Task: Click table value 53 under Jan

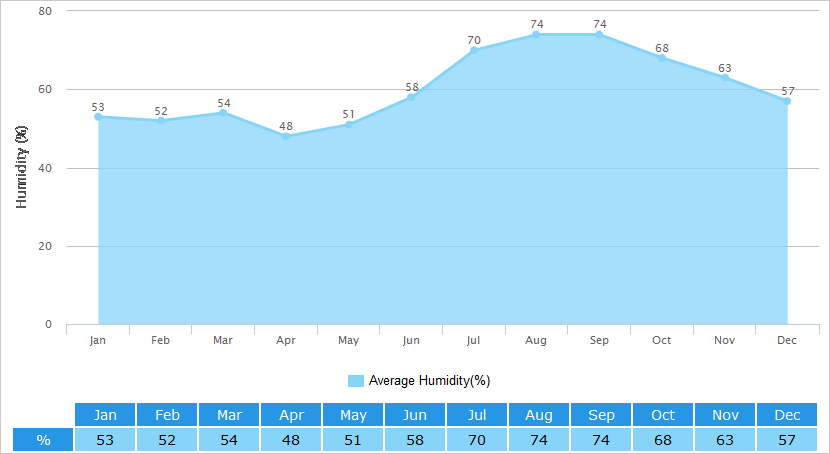Action: point(105,440)
